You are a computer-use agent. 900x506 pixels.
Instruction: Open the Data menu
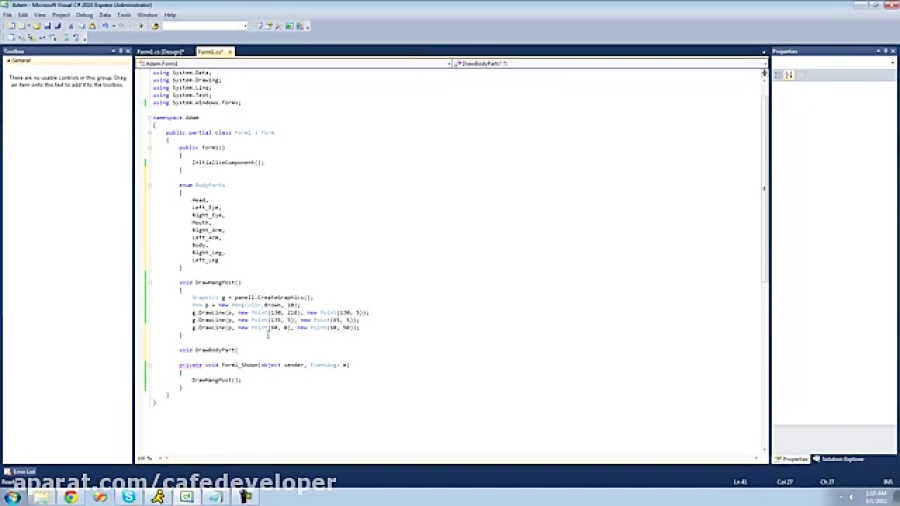coord(105,15)
